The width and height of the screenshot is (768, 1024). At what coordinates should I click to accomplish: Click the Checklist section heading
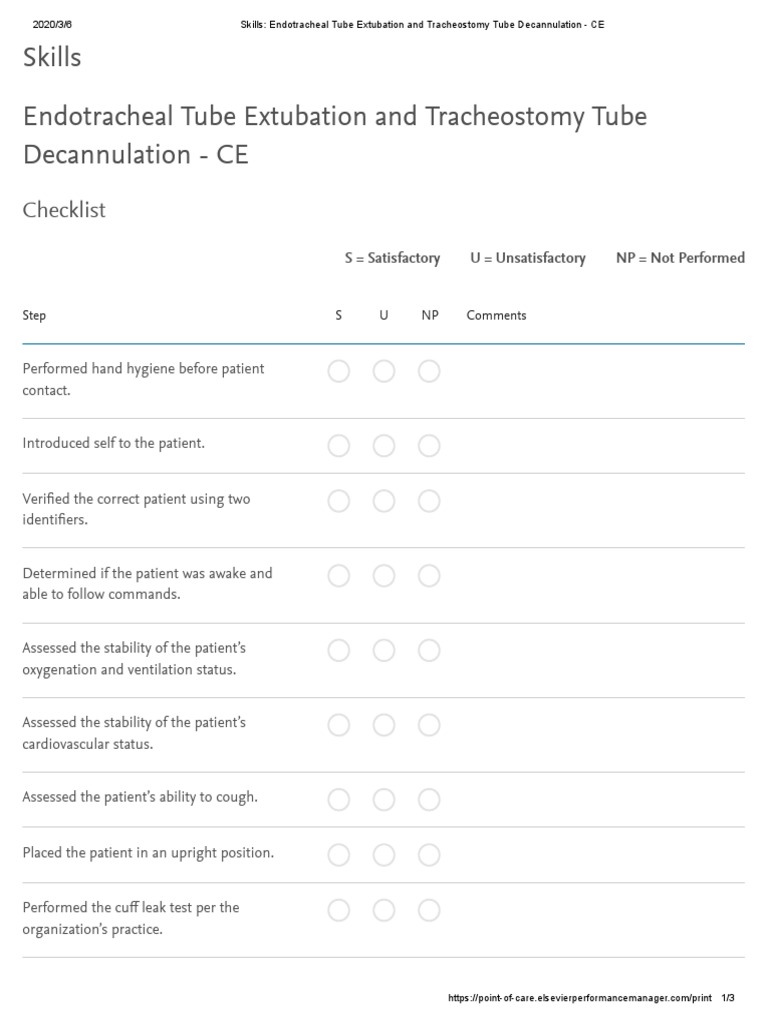64,210
